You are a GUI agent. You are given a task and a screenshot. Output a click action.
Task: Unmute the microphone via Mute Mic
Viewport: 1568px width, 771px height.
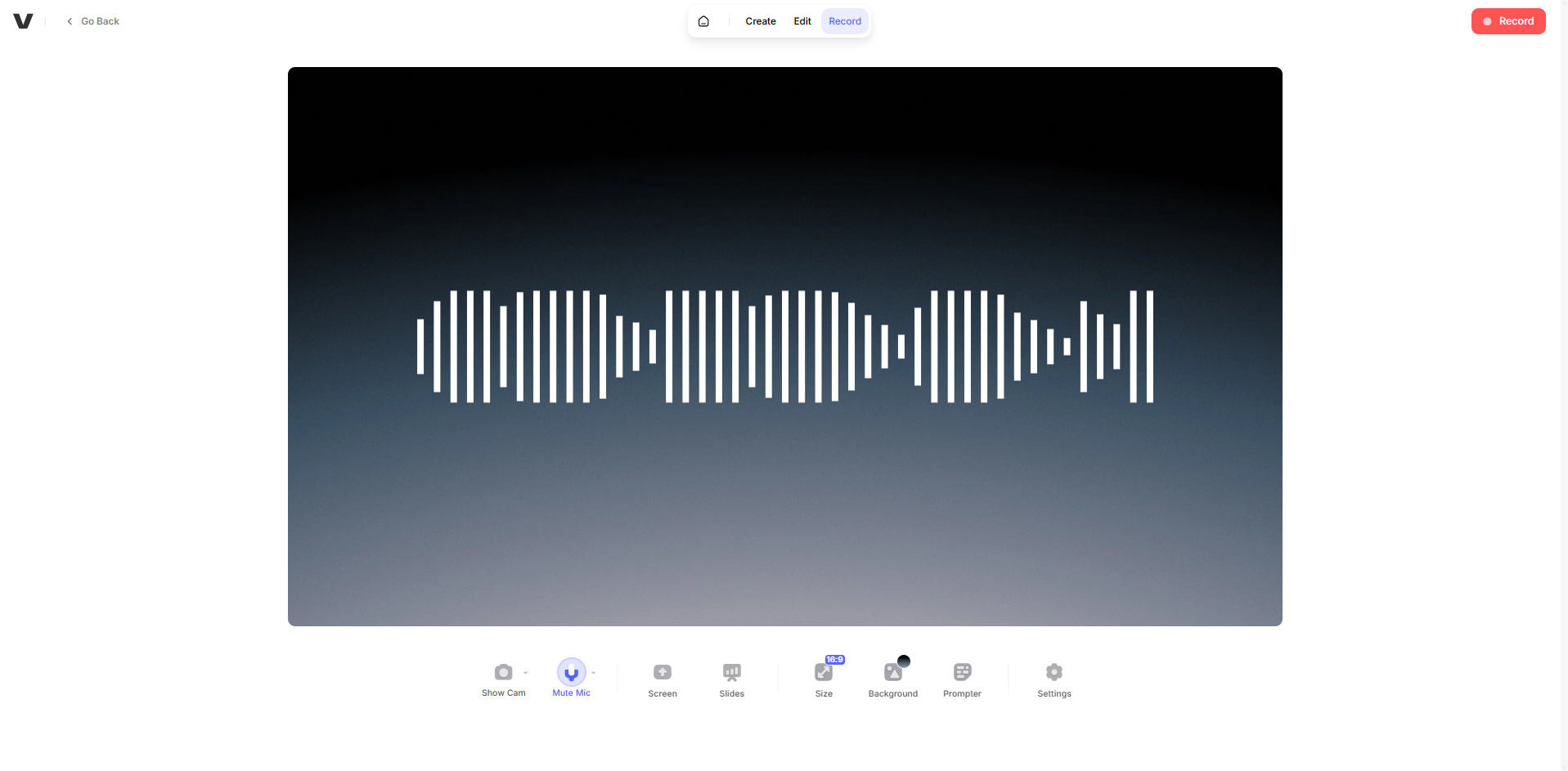click(570, 673)
